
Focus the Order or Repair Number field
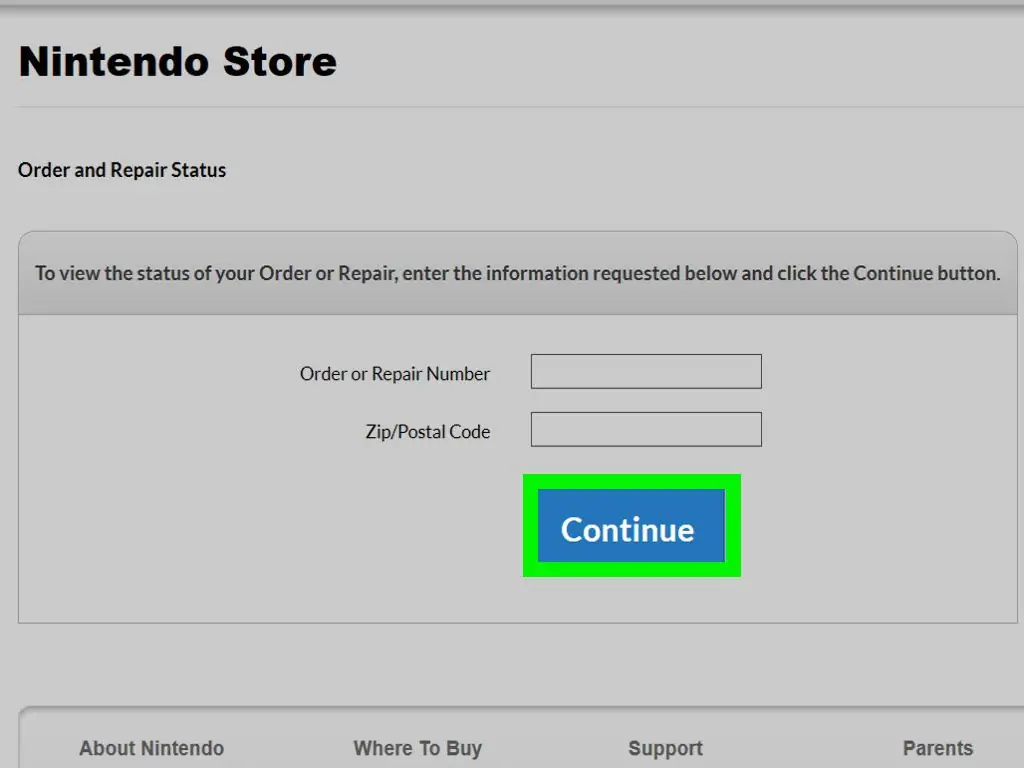click(646, 372)
